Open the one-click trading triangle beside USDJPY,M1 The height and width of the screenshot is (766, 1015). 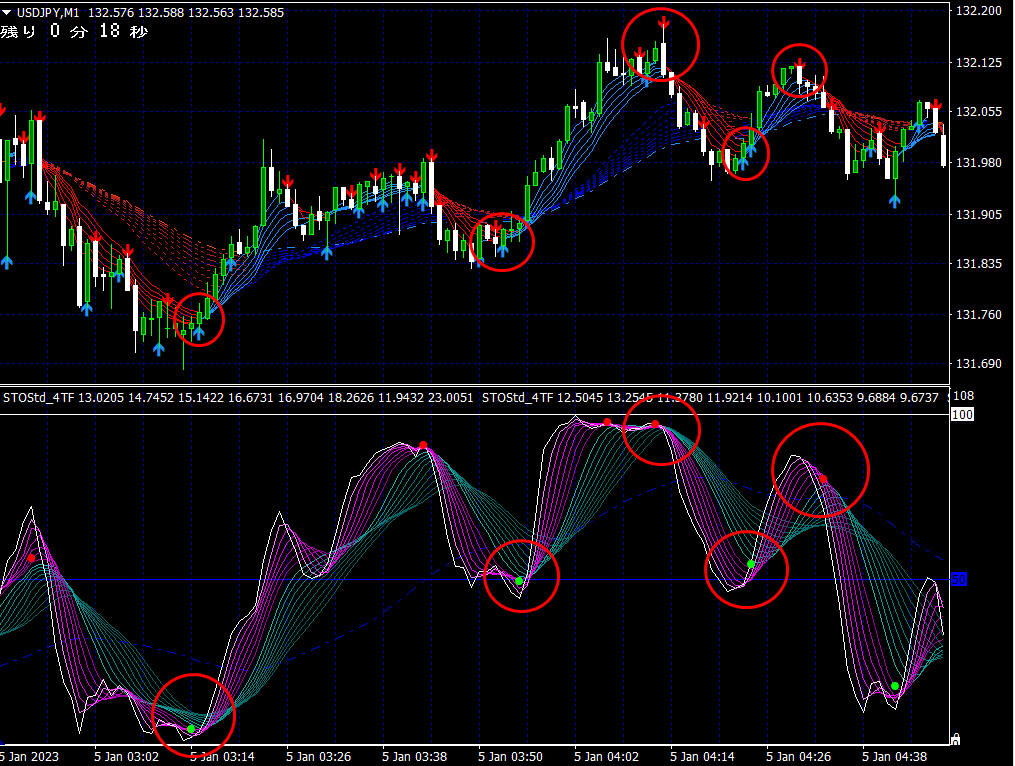(x=6, y=12)
